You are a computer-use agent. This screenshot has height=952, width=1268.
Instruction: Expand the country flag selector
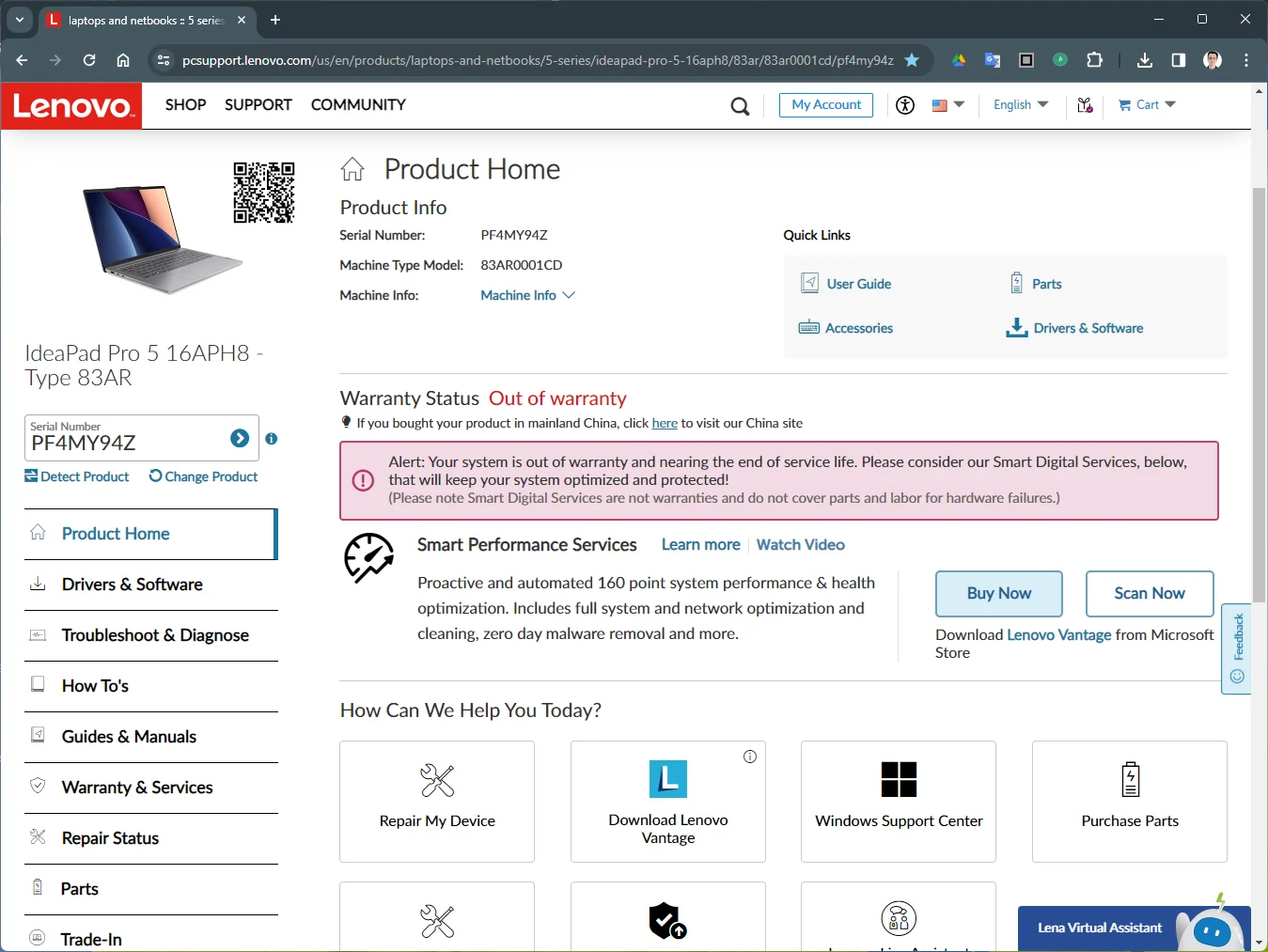[948, 105]
